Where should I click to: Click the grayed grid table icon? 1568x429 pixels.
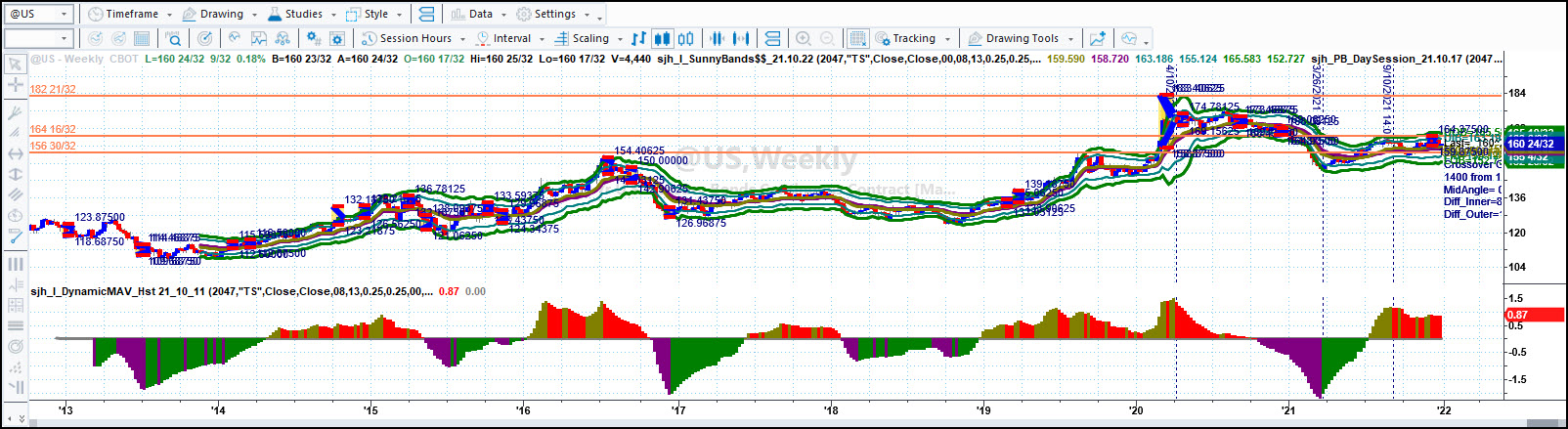point(142,38)
